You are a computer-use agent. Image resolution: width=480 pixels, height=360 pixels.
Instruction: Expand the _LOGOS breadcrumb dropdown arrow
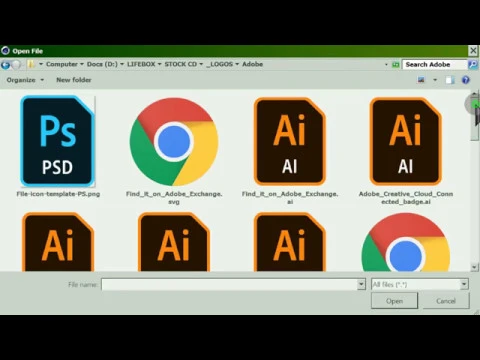pos(237,64)
